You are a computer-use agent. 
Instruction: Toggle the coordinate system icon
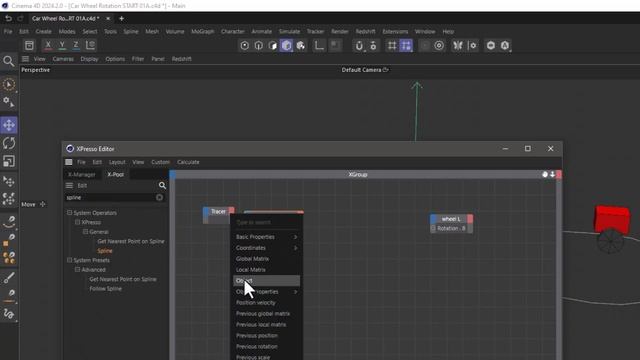[x=90, y=45]
